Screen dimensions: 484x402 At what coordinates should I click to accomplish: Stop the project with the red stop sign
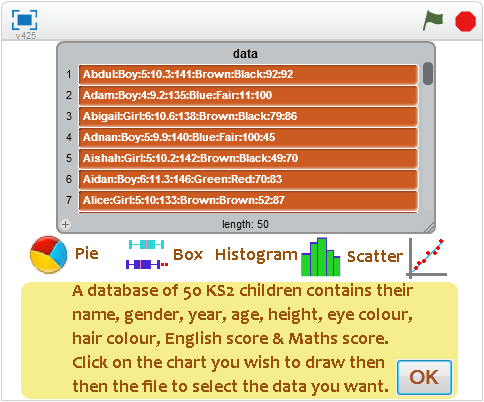(465, 21)
